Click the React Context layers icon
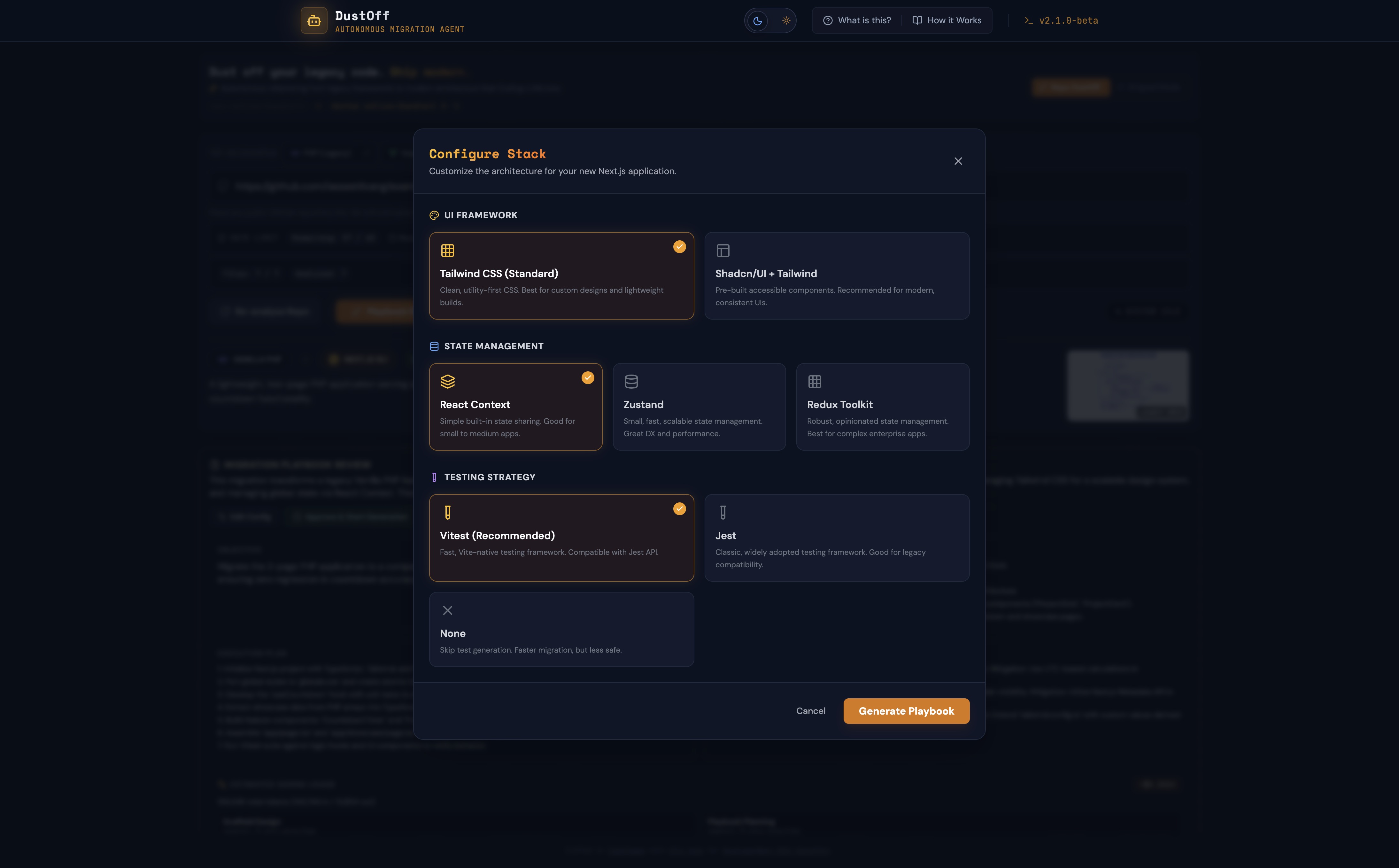Screen dimensions: 1399x868 point(448,382)
